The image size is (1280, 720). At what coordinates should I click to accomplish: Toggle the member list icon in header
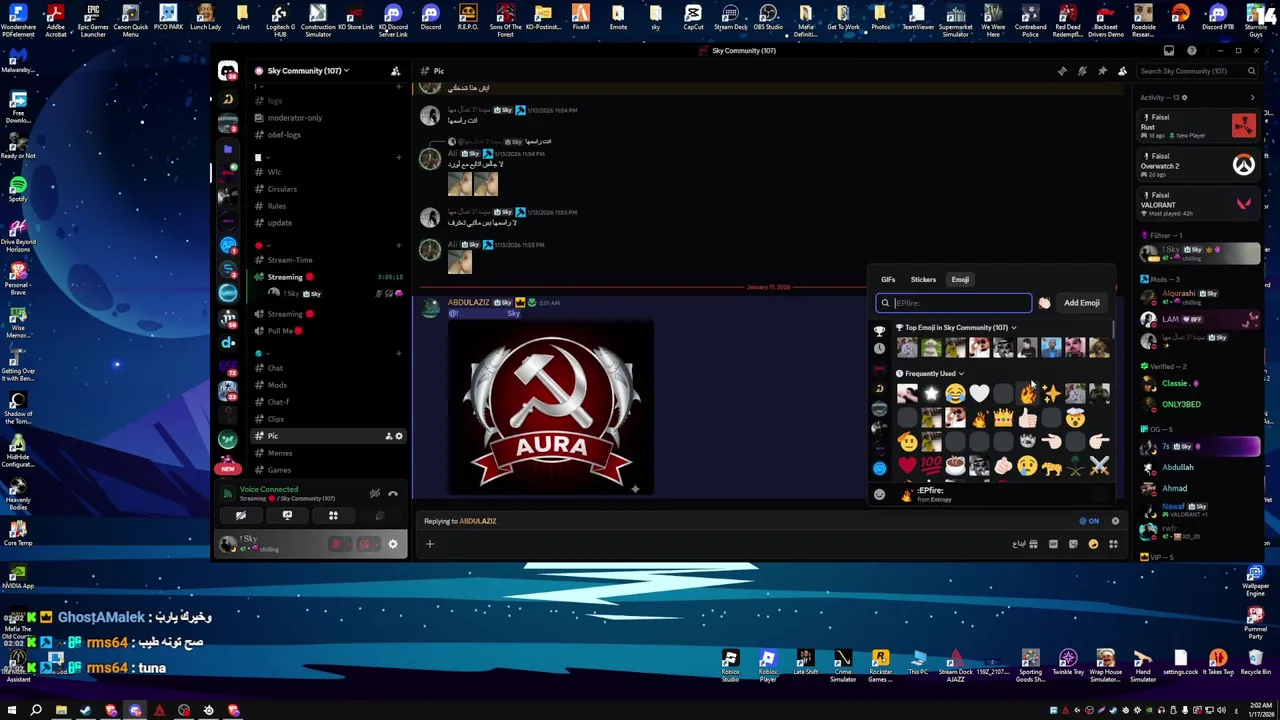click(1122, 71)
